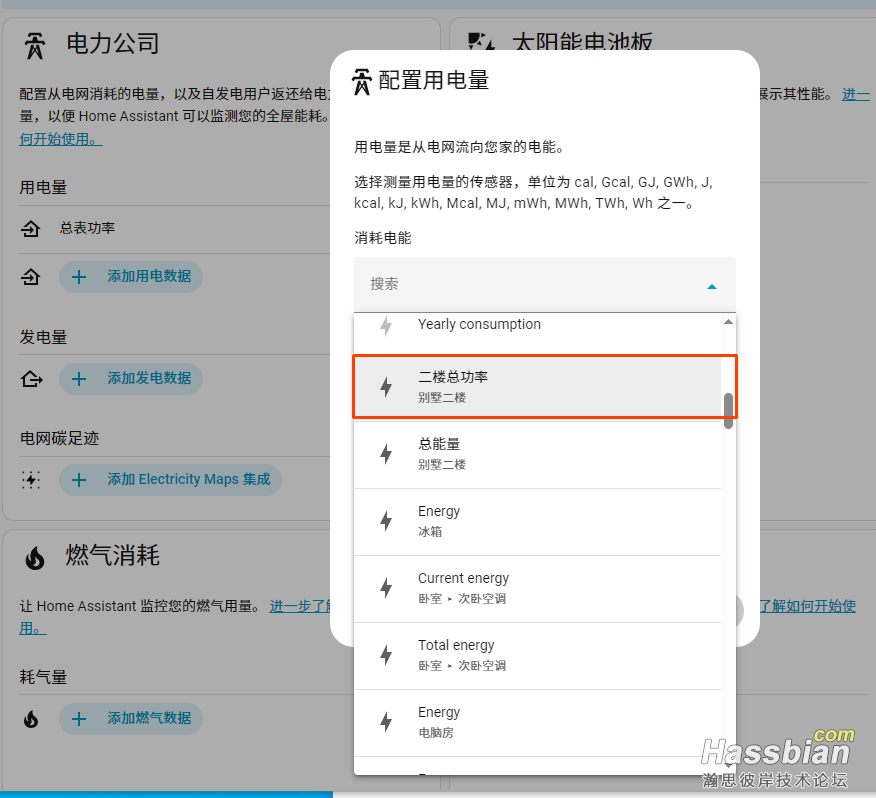Screen dimensions: 876x798
Task: Click the flame icon beside 燃气消耗
Action: coord(35,558)
